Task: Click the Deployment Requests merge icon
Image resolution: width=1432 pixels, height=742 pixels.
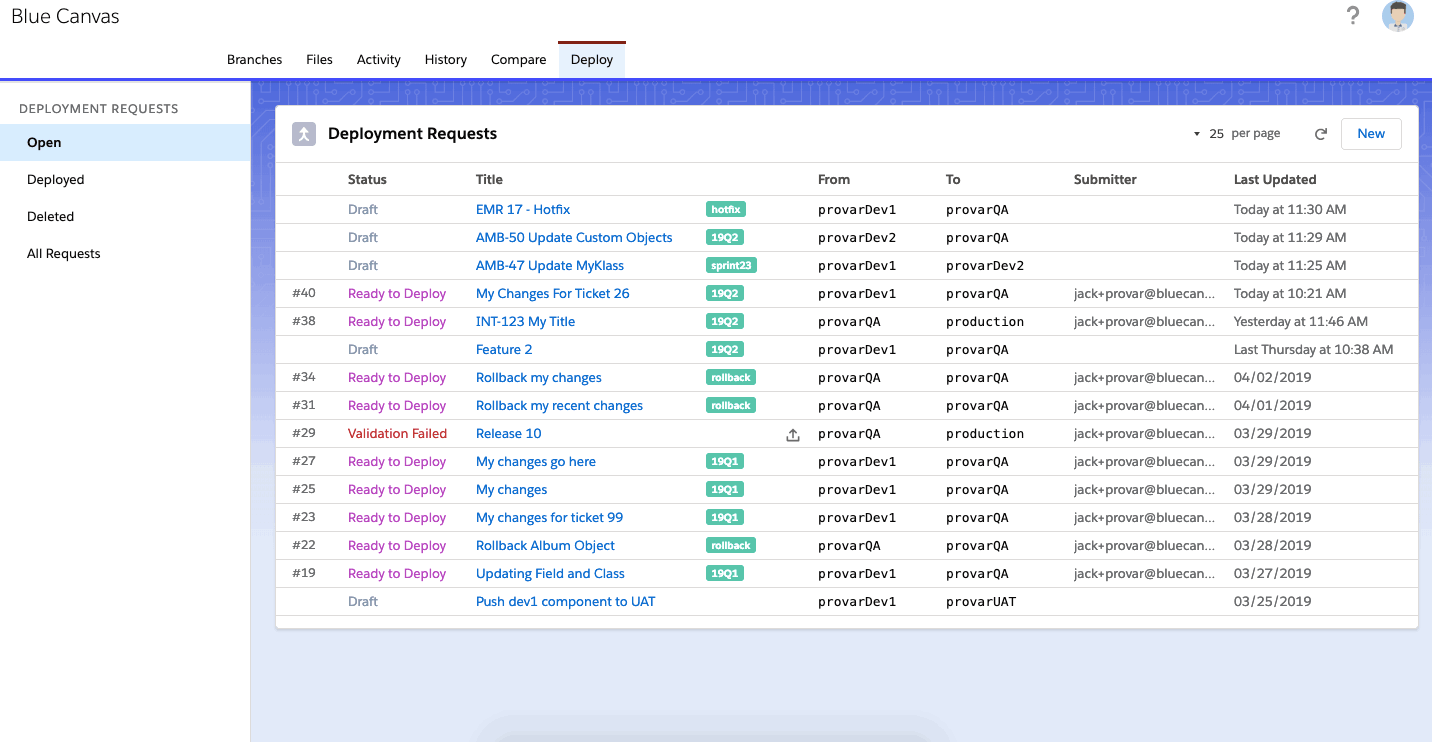Action: [304, 134]
